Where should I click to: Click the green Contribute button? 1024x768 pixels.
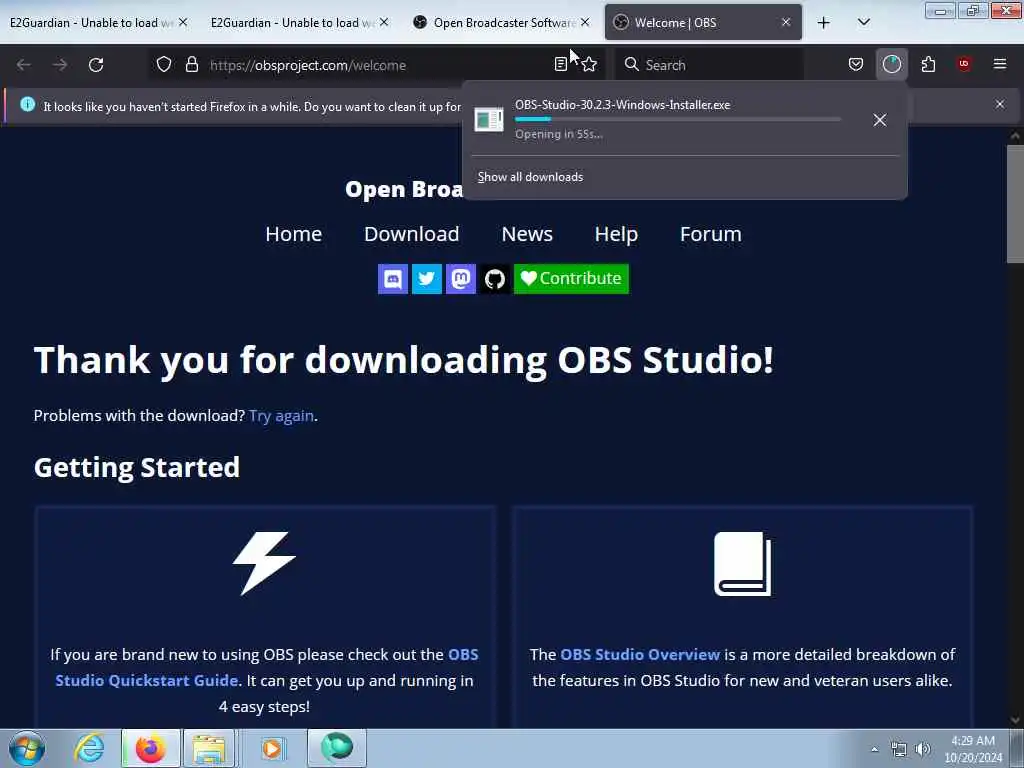tap(571, 279)
